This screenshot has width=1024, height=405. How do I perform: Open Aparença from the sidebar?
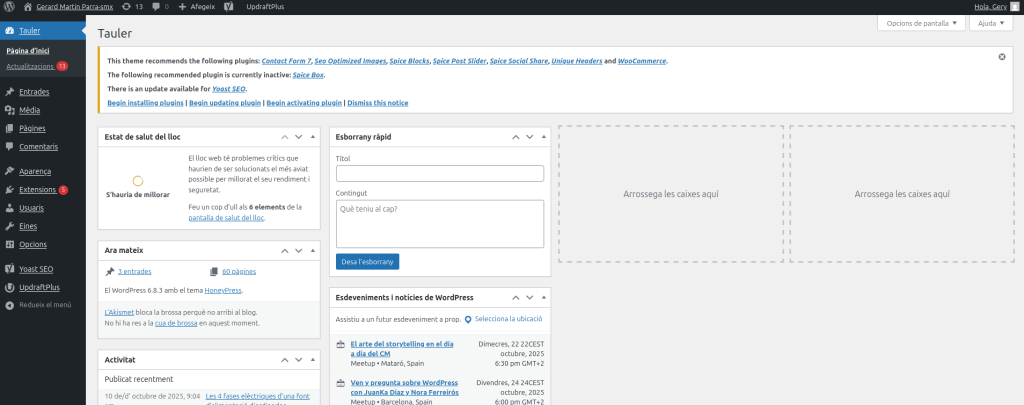(34, 171)
